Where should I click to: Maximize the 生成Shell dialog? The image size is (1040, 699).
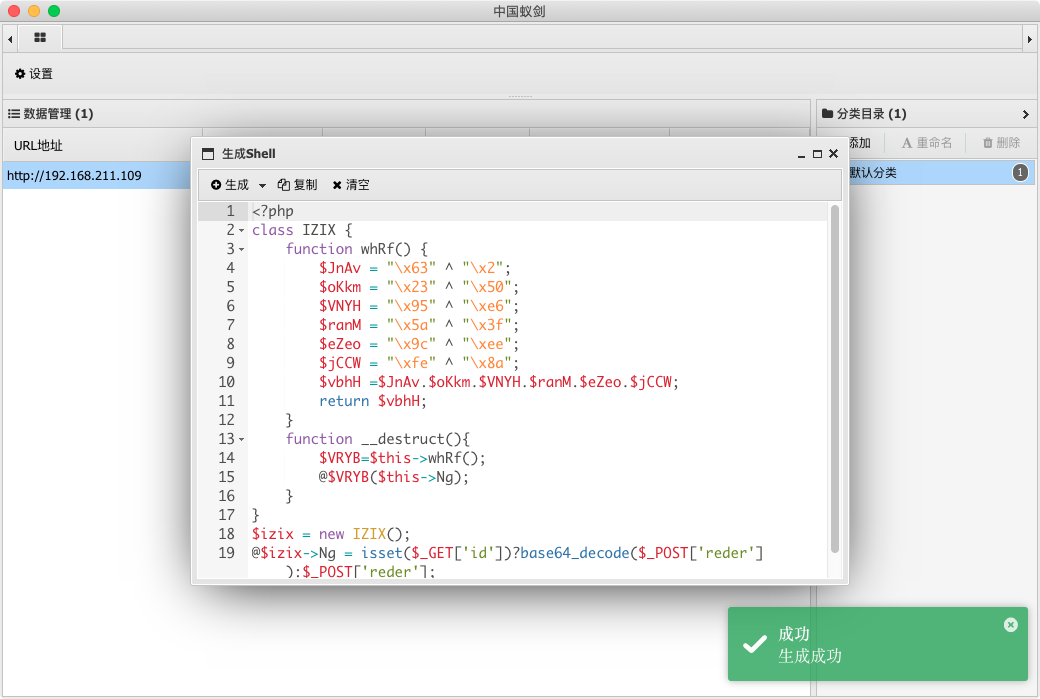point(817,154)
